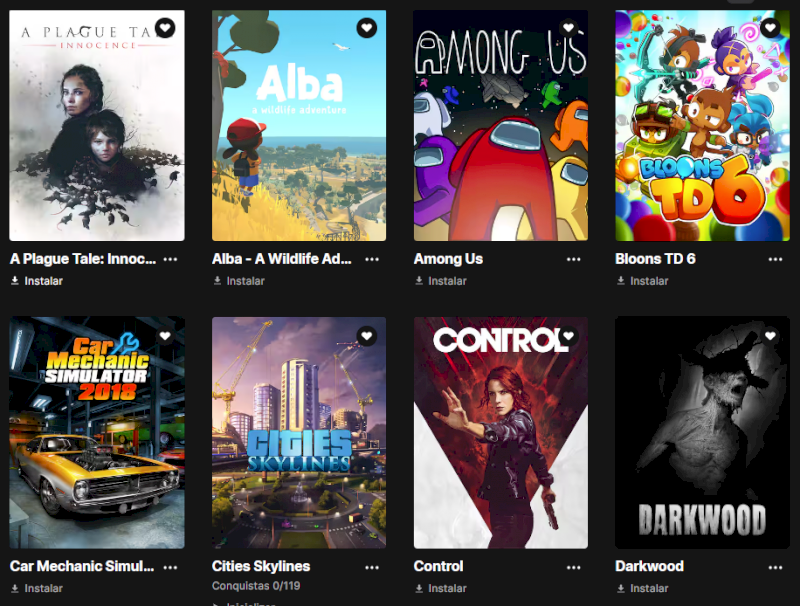Screen dimensions: 800x606
Task: Install Among Us game
Action: tap(440, 281)
